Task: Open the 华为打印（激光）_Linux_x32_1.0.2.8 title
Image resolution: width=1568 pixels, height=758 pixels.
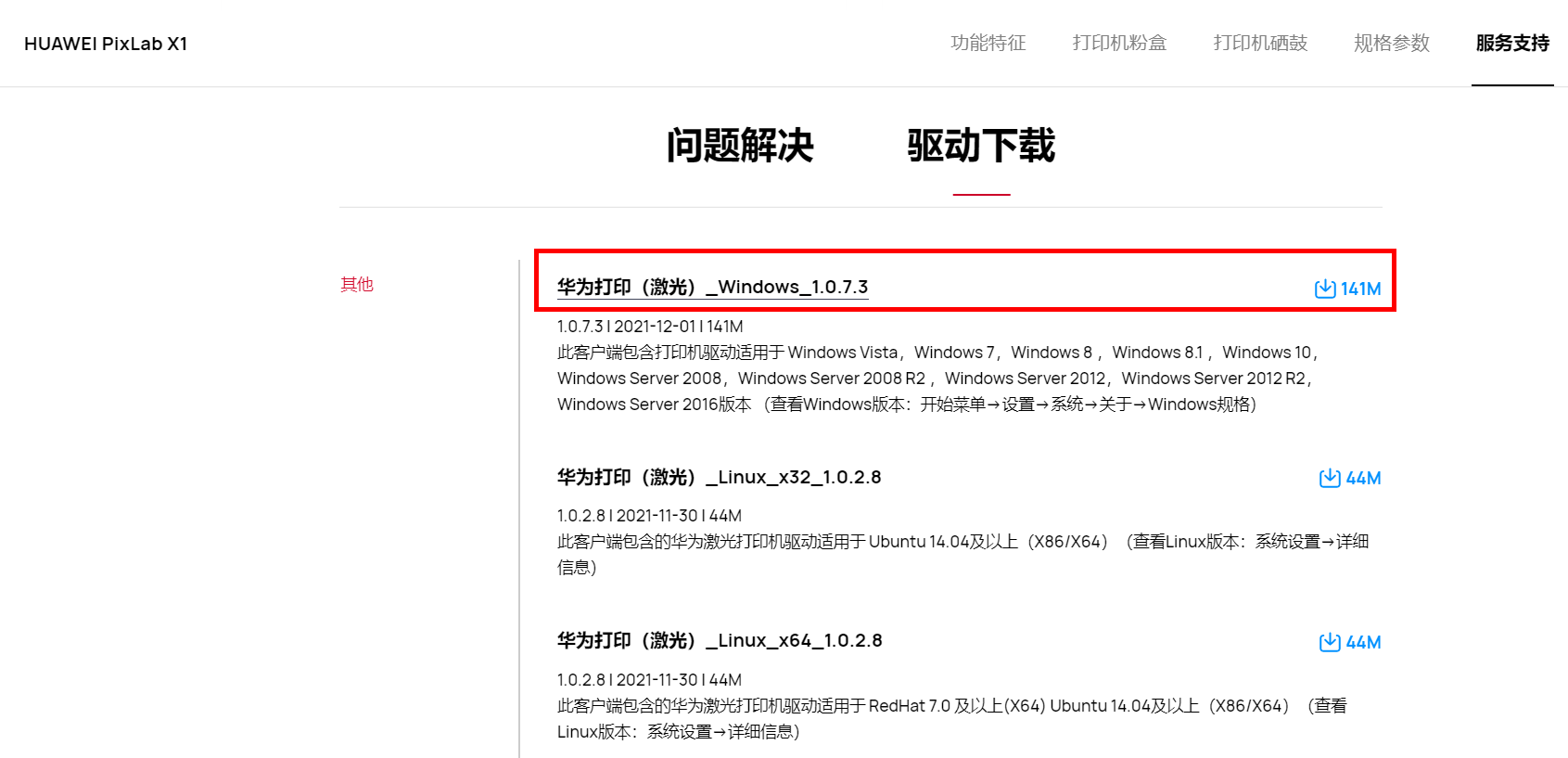Action: pos(719,477)
